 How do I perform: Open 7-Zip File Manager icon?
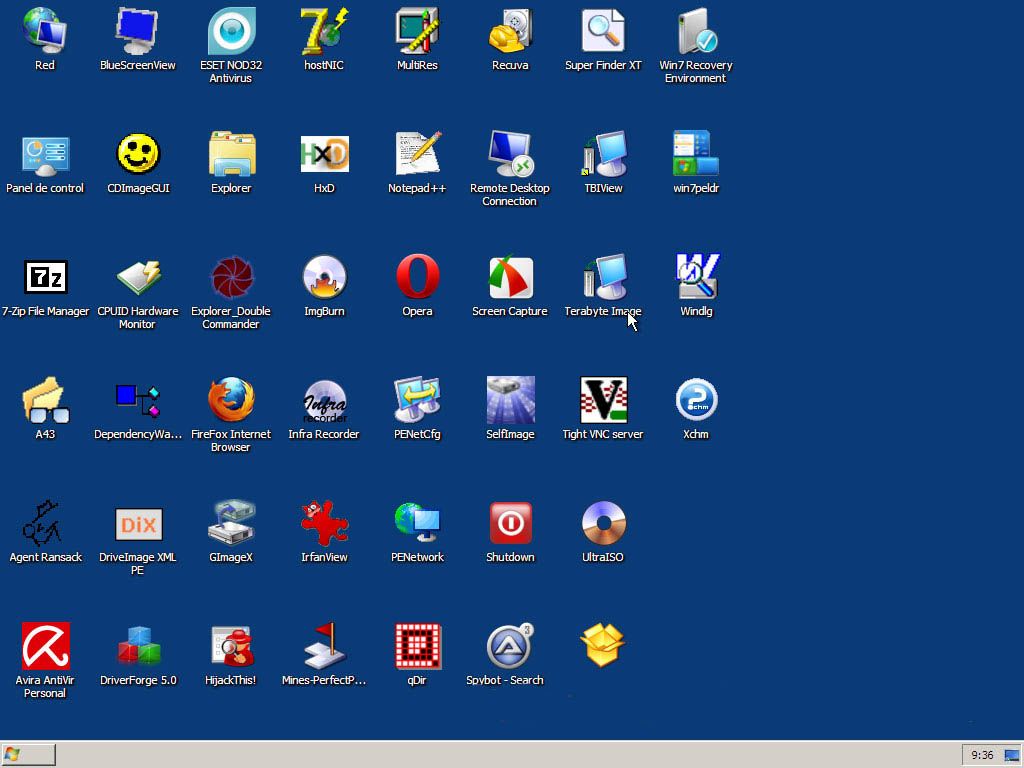[x=44, y=278]
